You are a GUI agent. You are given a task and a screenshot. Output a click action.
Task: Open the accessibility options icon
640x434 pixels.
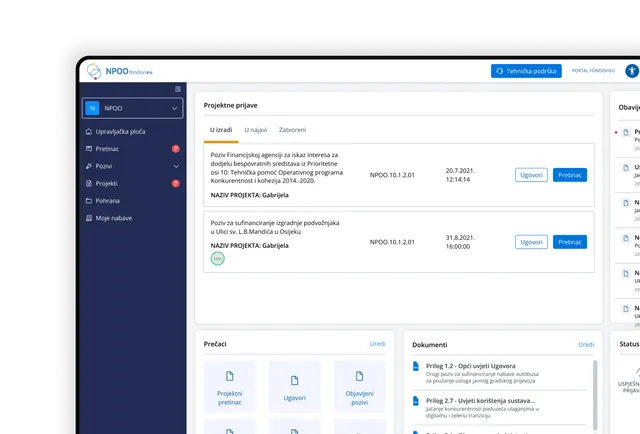pyautogui.click(x=632, y=71)
